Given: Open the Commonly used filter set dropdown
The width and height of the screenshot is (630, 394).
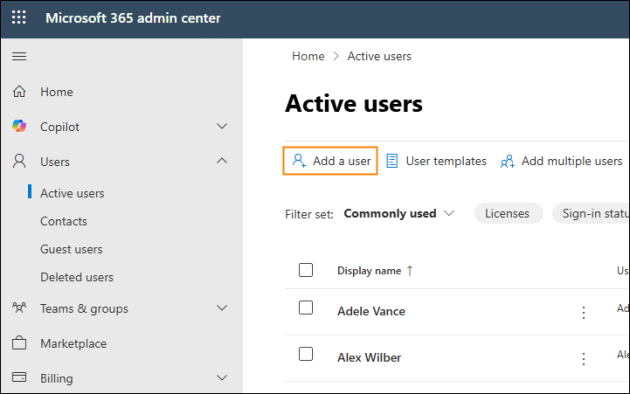Looking at the screenshot, I should tap(399, 213).
